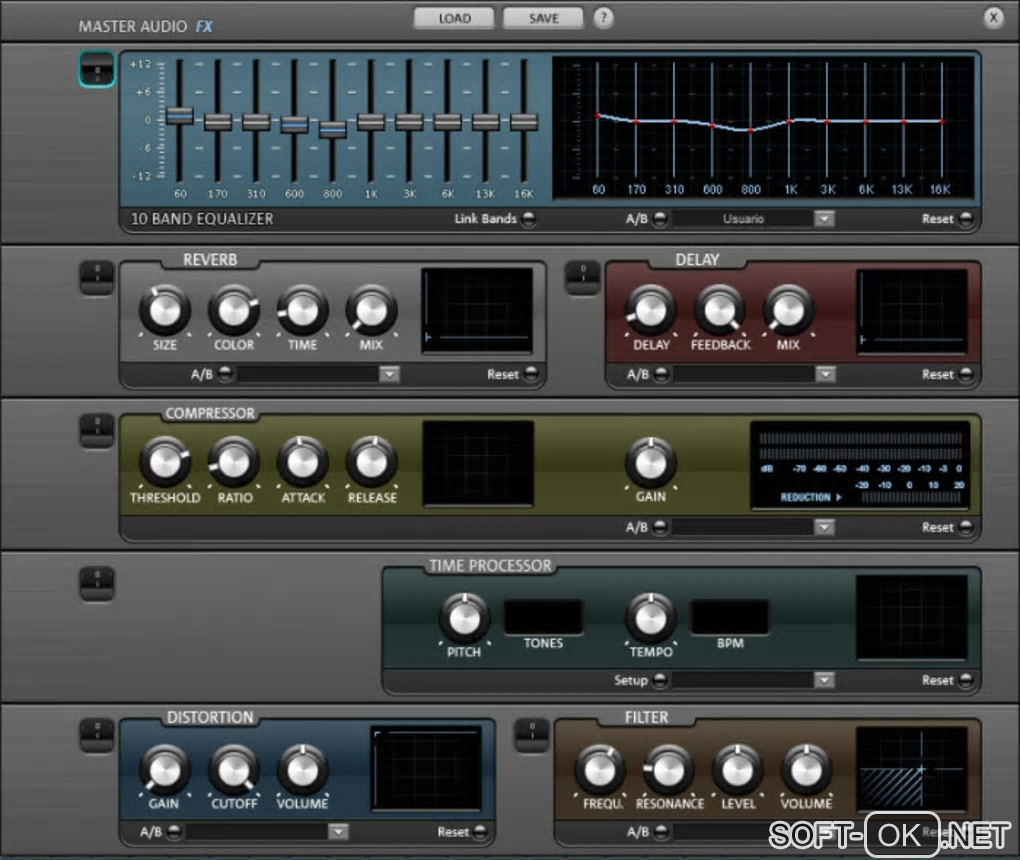Toggle the Distortion A/B button

174,832
